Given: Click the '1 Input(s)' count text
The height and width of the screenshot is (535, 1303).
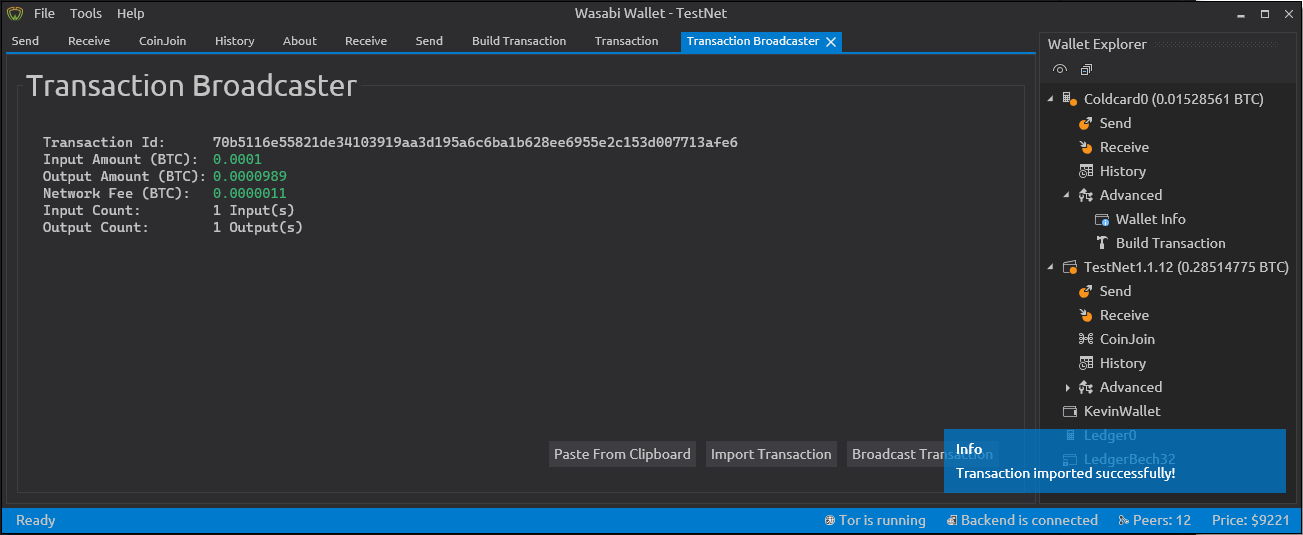Looking at the screenshot, I should 254,210.
